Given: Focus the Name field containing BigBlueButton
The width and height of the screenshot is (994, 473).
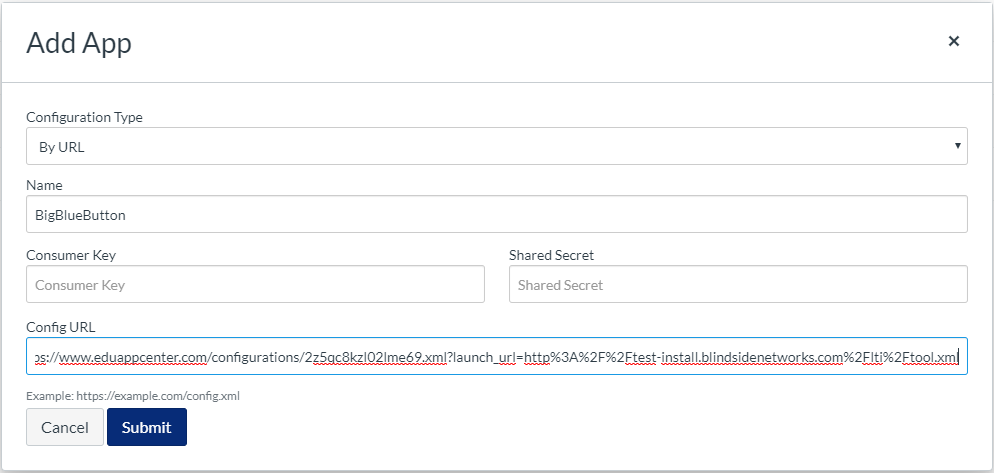Looking at the screenshot, I should coord(496,214).
